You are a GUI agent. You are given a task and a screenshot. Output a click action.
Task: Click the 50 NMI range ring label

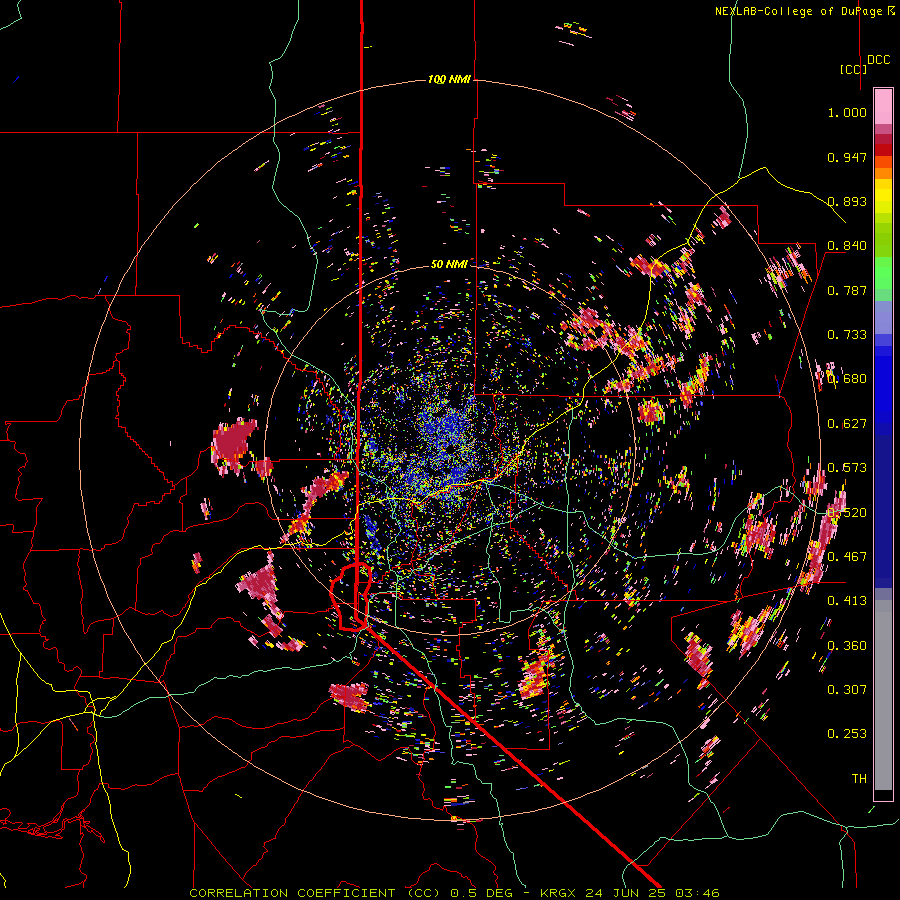click(x=449, y=264)
